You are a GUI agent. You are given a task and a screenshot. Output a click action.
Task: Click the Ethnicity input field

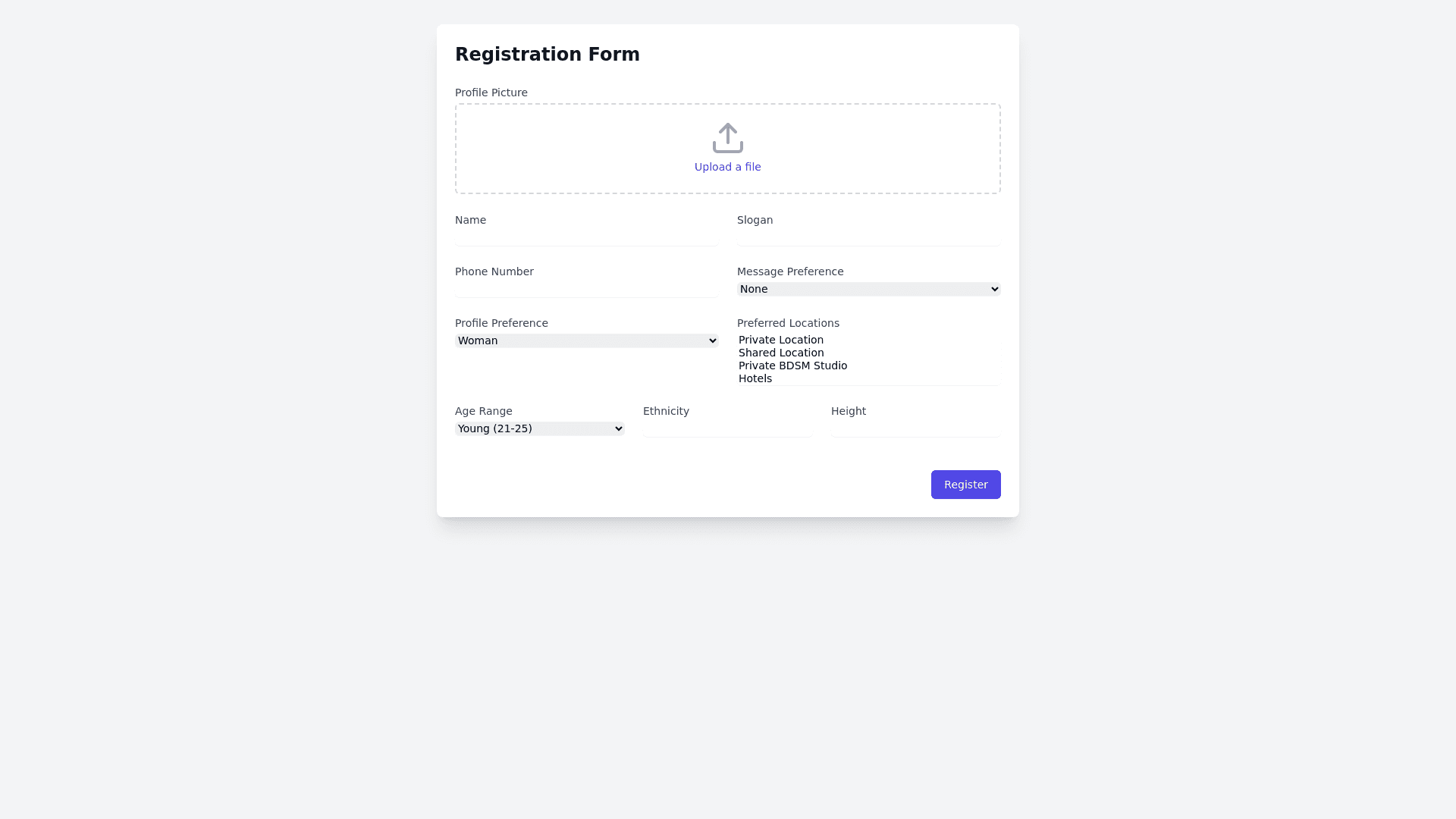727,428
